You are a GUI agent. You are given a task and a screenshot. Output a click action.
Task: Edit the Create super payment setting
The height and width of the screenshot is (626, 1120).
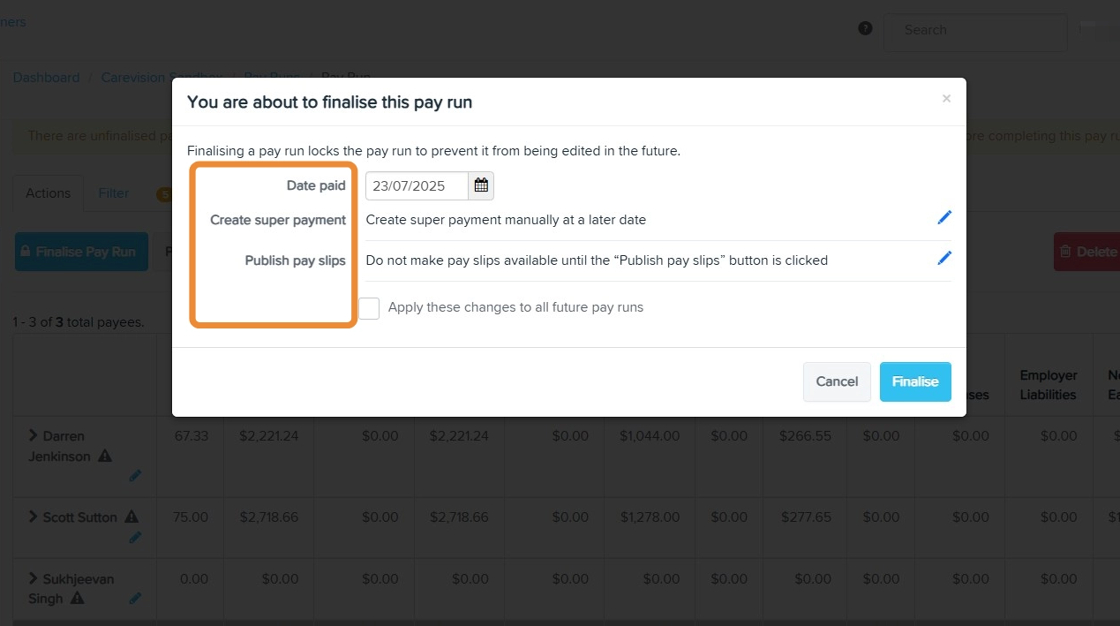point(944,218)
